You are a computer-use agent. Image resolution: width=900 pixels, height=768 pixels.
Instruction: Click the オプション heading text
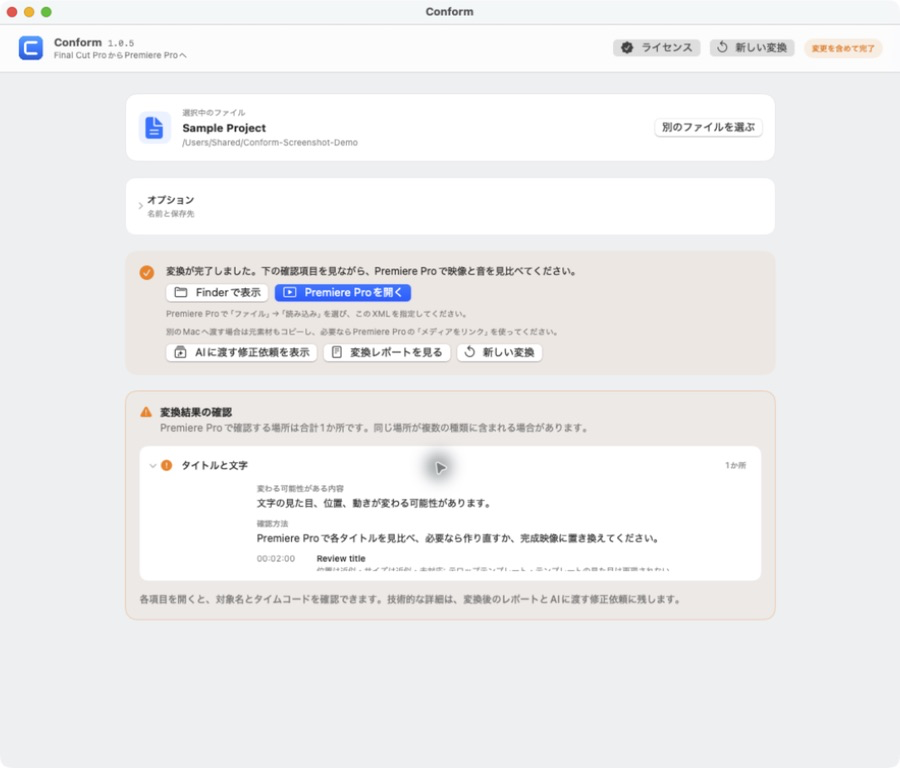pos(170,200)
